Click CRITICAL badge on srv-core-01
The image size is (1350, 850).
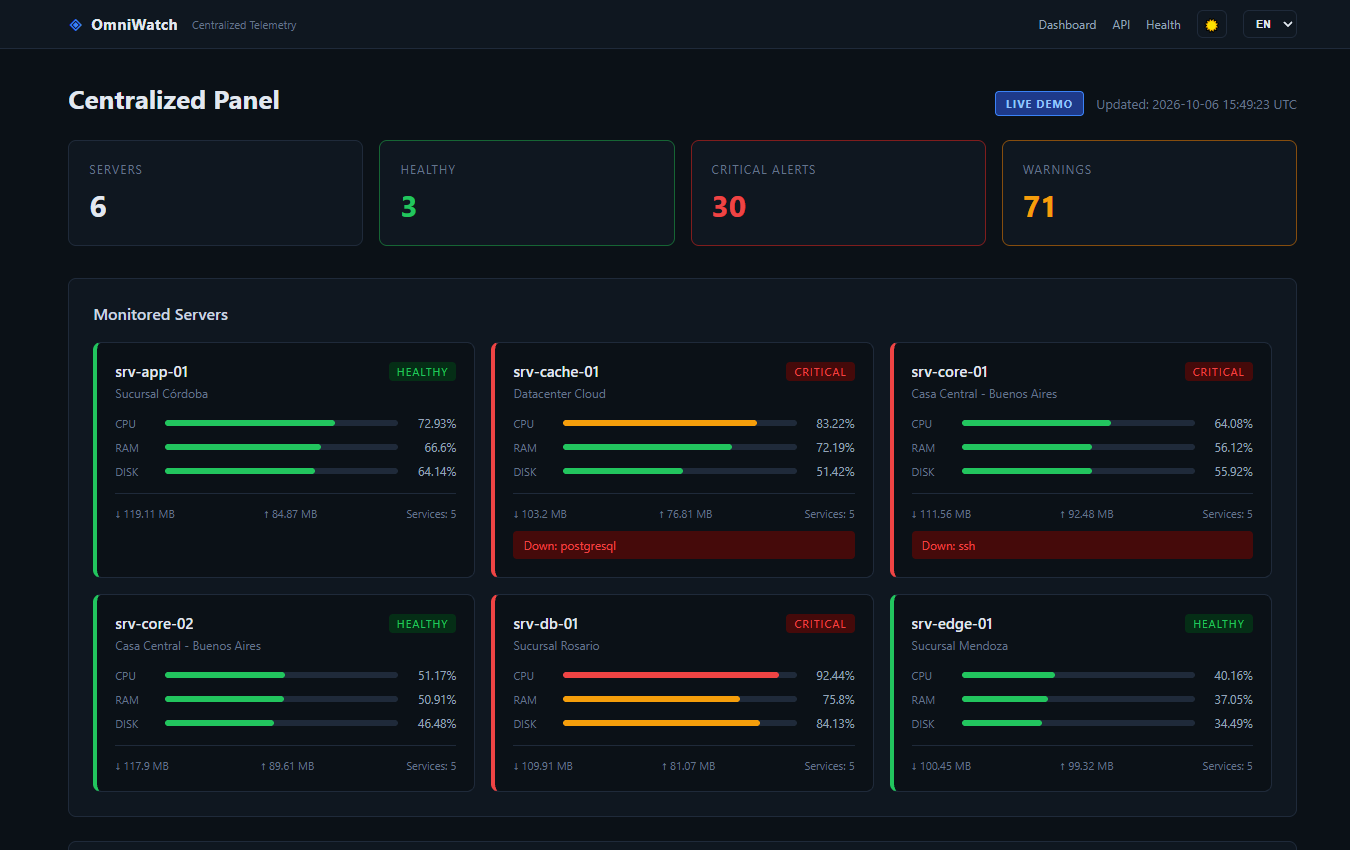coord(1218,372)
